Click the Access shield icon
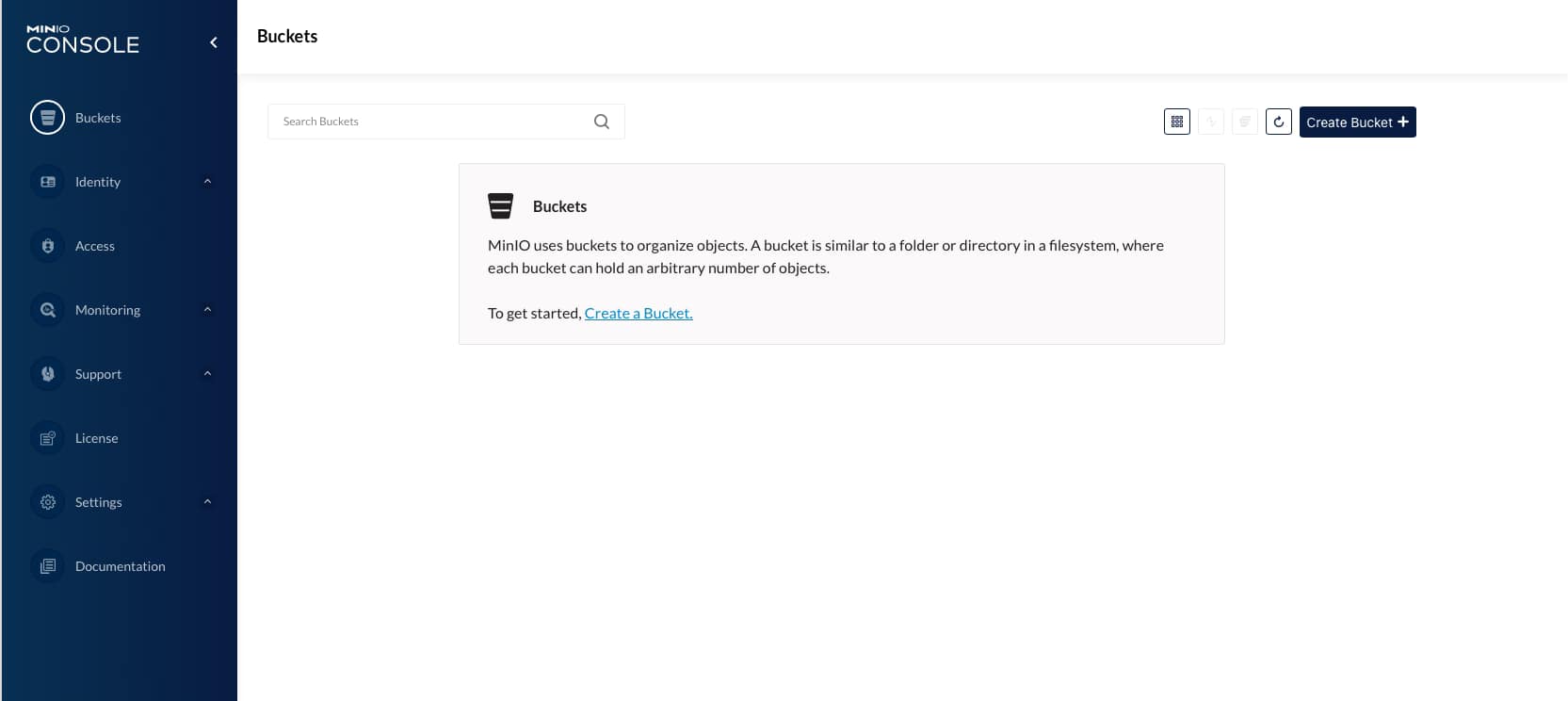 pos(47,246)
